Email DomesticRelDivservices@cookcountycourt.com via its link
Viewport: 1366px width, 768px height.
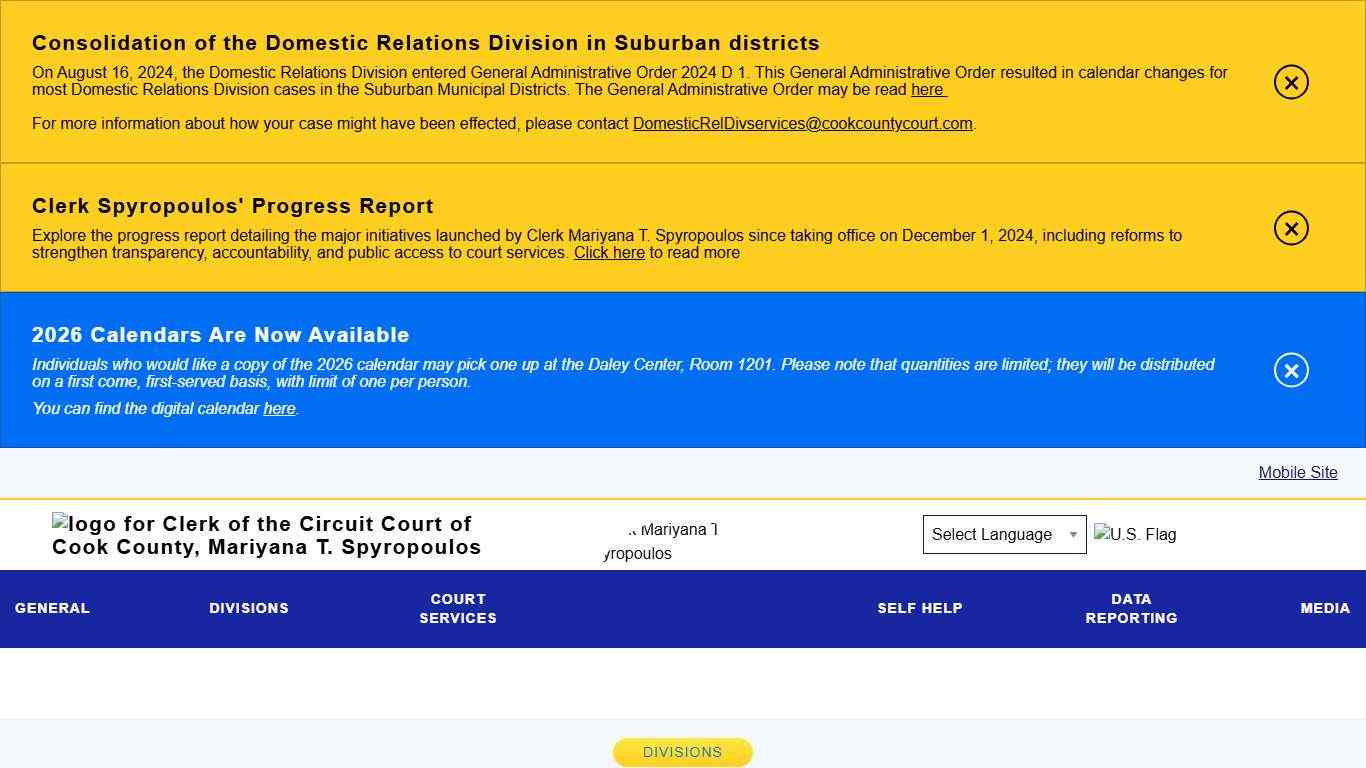coord(803,124)
